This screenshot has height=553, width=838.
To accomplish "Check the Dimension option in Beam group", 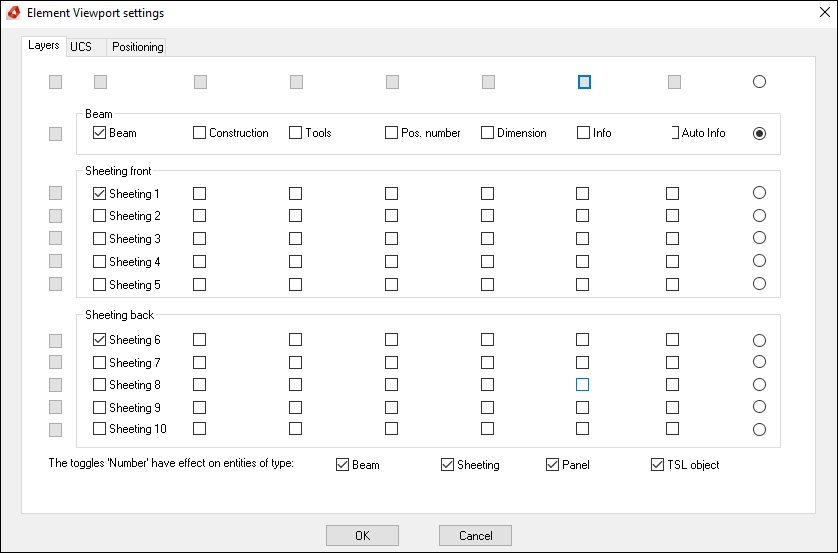I will pos(487,133).
